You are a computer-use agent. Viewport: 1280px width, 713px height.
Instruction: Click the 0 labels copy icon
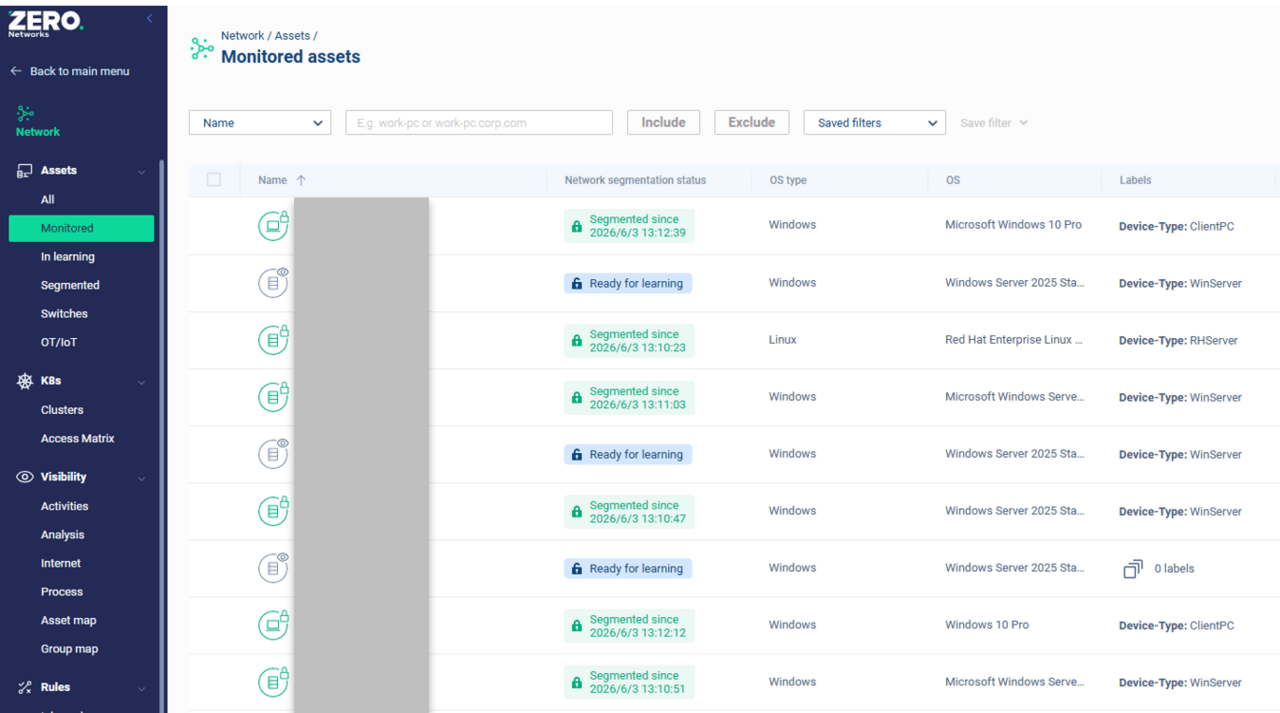tap(1132, 569)
